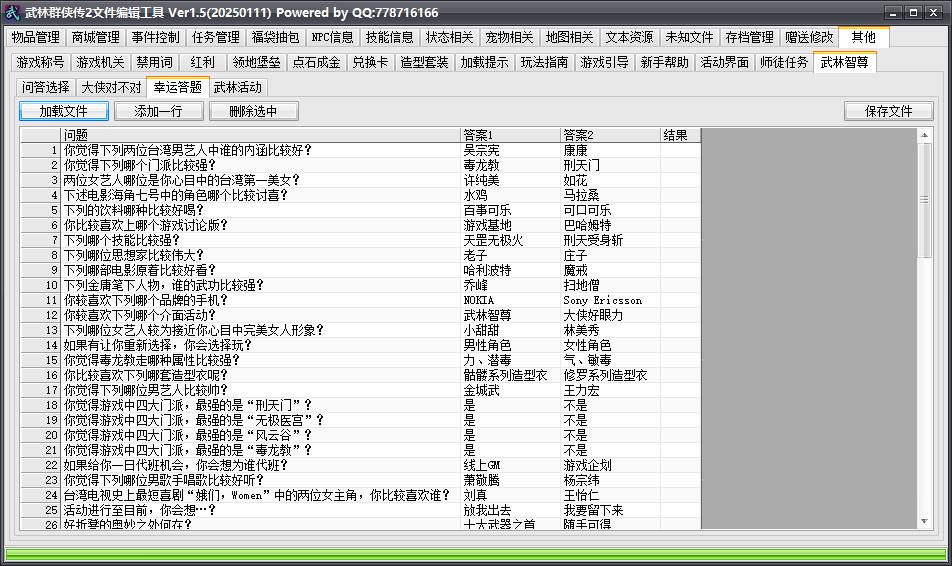Screen dimensions: 952x566
Task: Open the 问答选择 tab
Action: tap(46, 87)
